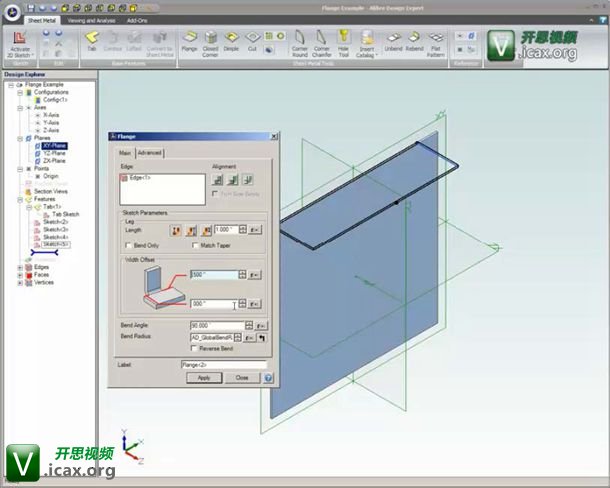Click the Activate 2D Sketch tool
Viewport: 610px width, 488px height.
19,44
